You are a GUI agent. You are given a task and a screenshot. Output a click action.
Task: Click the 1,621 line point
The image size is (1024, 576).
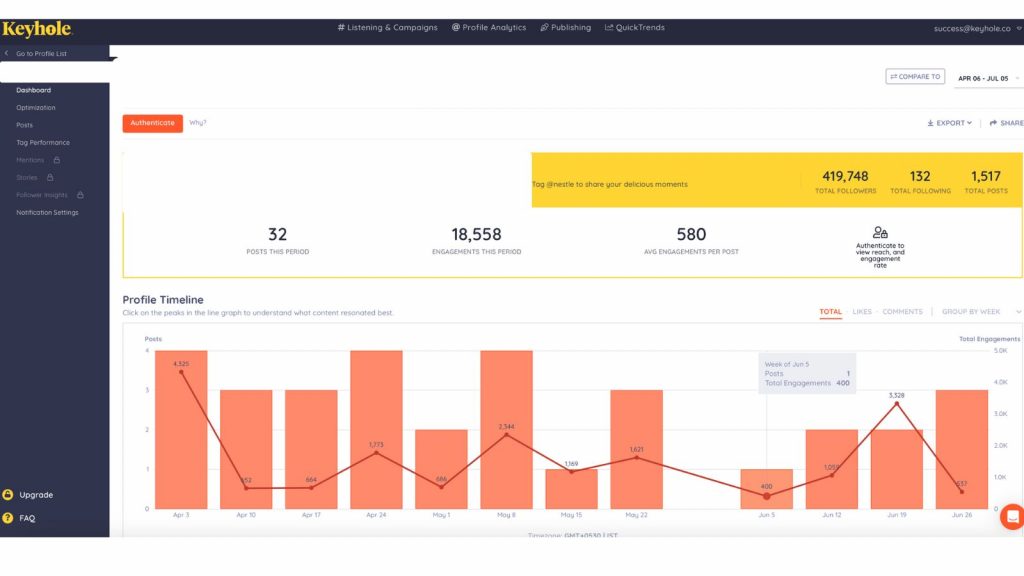point(637,458)
